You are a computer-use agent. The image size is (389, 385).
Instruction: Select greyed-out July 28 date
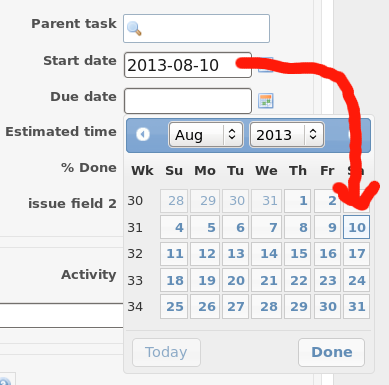pos(174,201)
